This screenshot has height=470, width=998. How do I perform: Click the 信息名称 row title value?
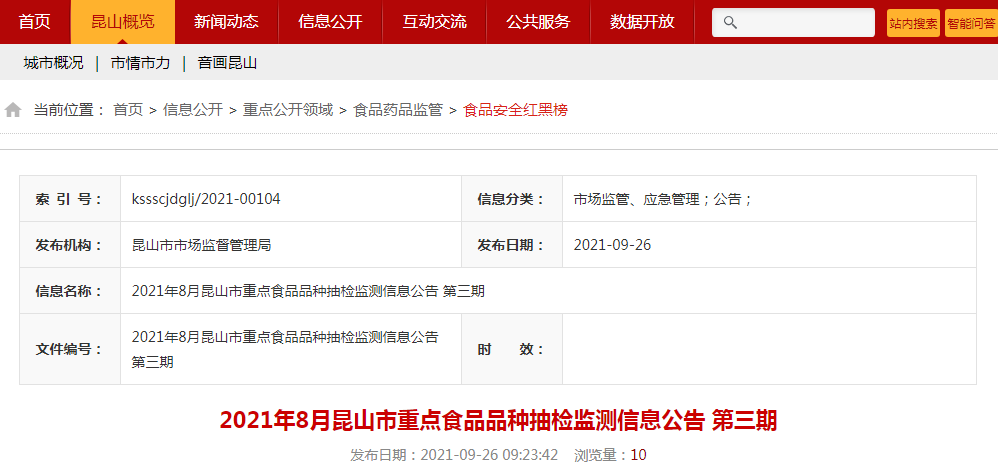coord(308,291)
